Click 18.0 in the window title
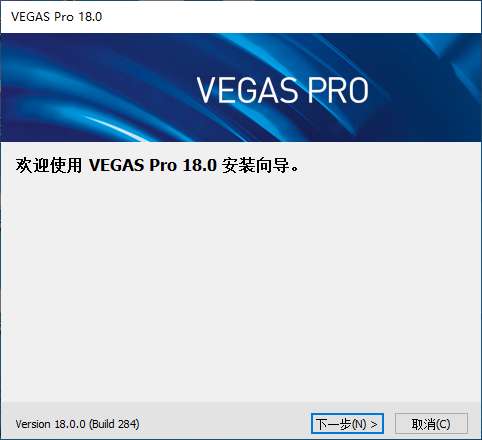 pyautogui.click(x=90, y=17)
